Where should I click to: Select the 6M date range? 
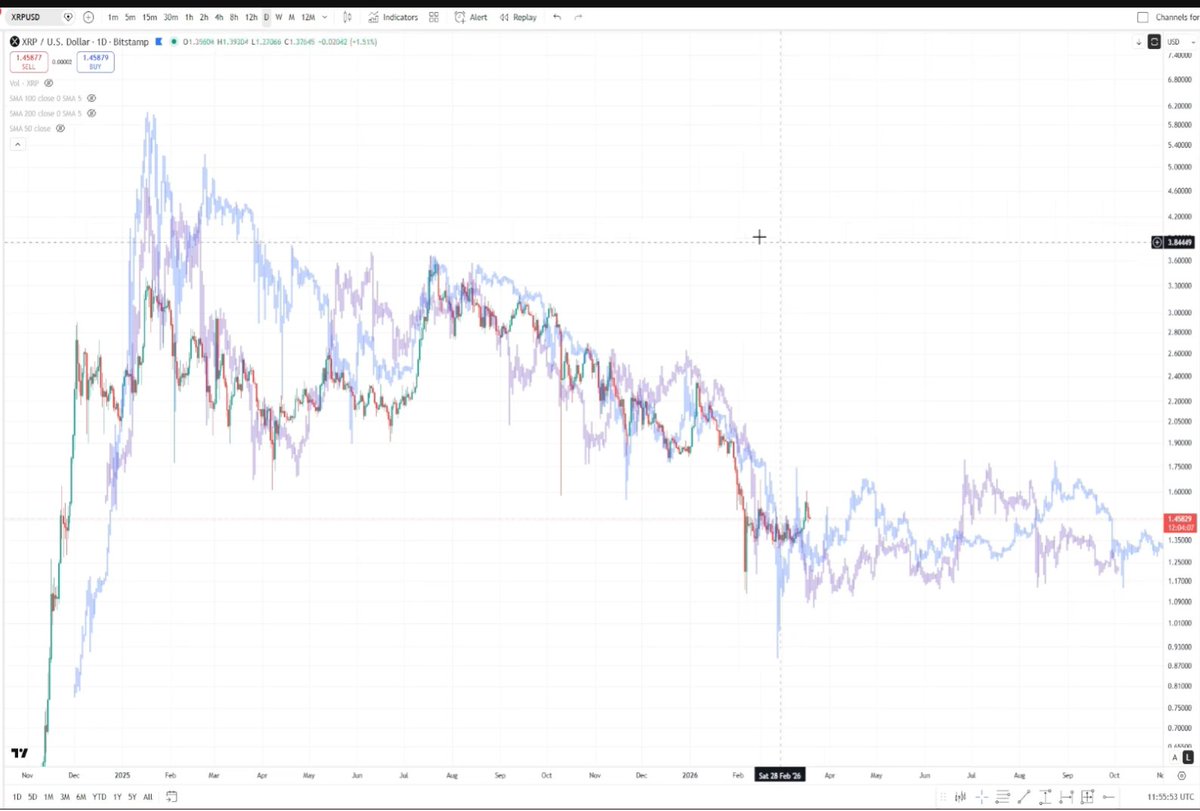click(x=80, y=797)
